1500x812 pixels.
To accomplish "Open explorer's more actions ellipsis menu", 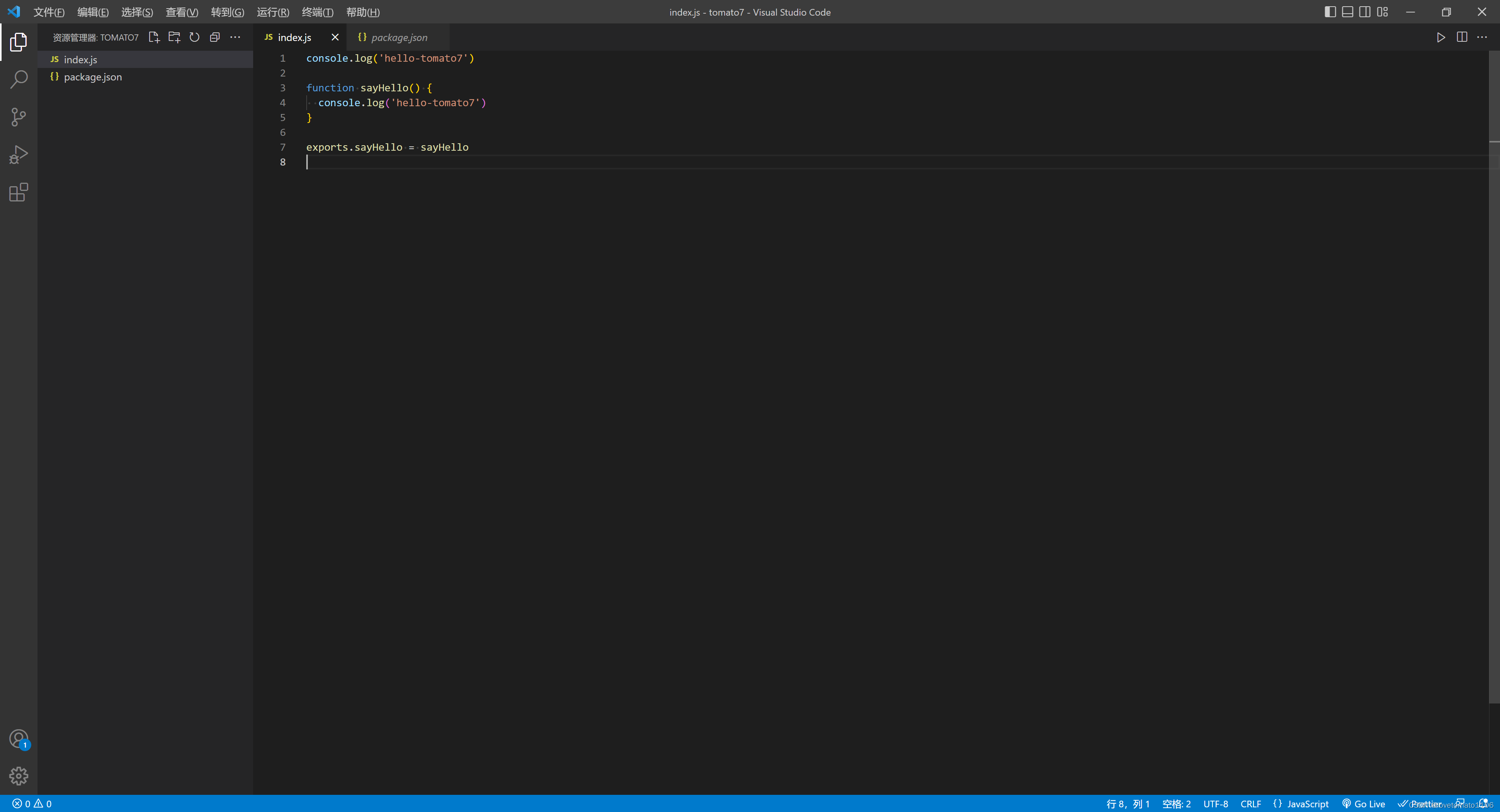I will click(x=235, y=37).
